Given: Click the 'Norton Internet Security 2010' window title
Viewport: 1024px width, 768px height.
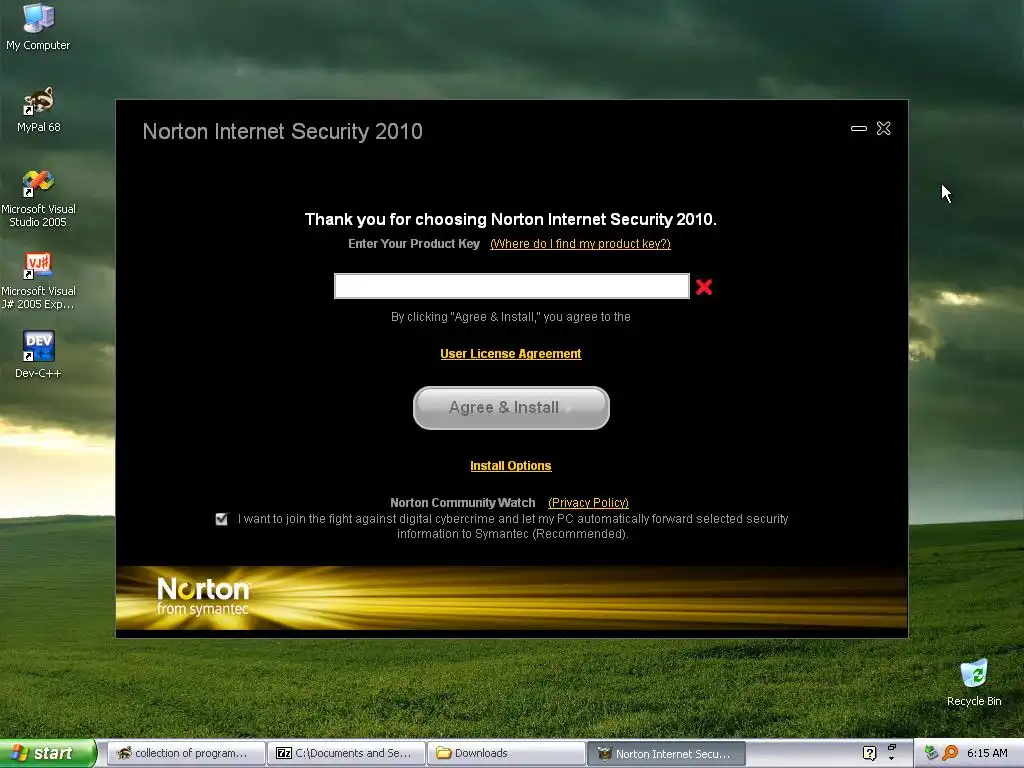Looking at the screenshot, I should point(283,131).
